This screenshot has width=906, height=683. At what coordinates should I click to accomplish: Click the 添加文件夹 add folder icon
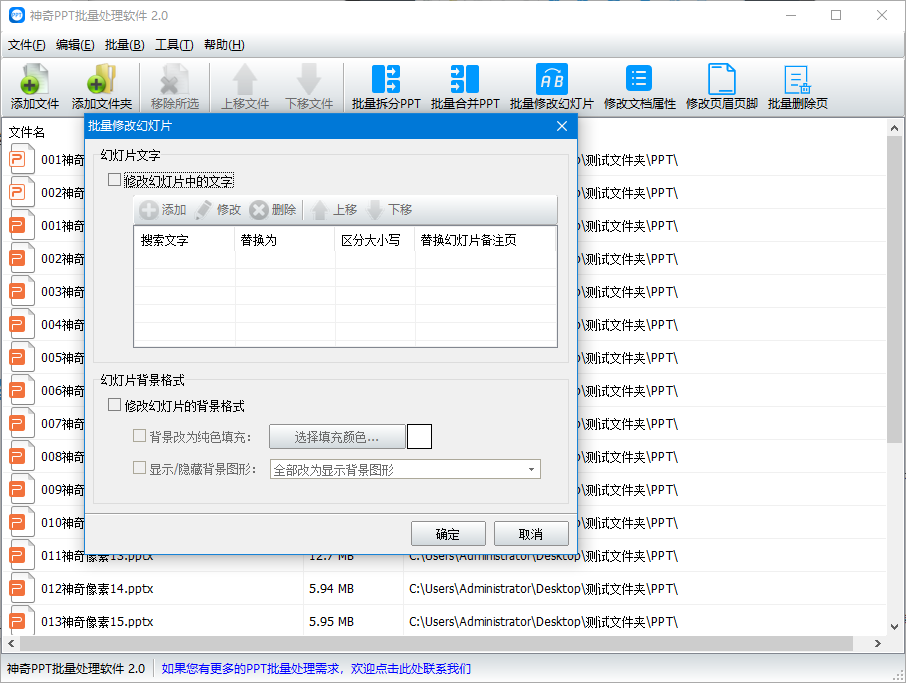tap(102, 79)
